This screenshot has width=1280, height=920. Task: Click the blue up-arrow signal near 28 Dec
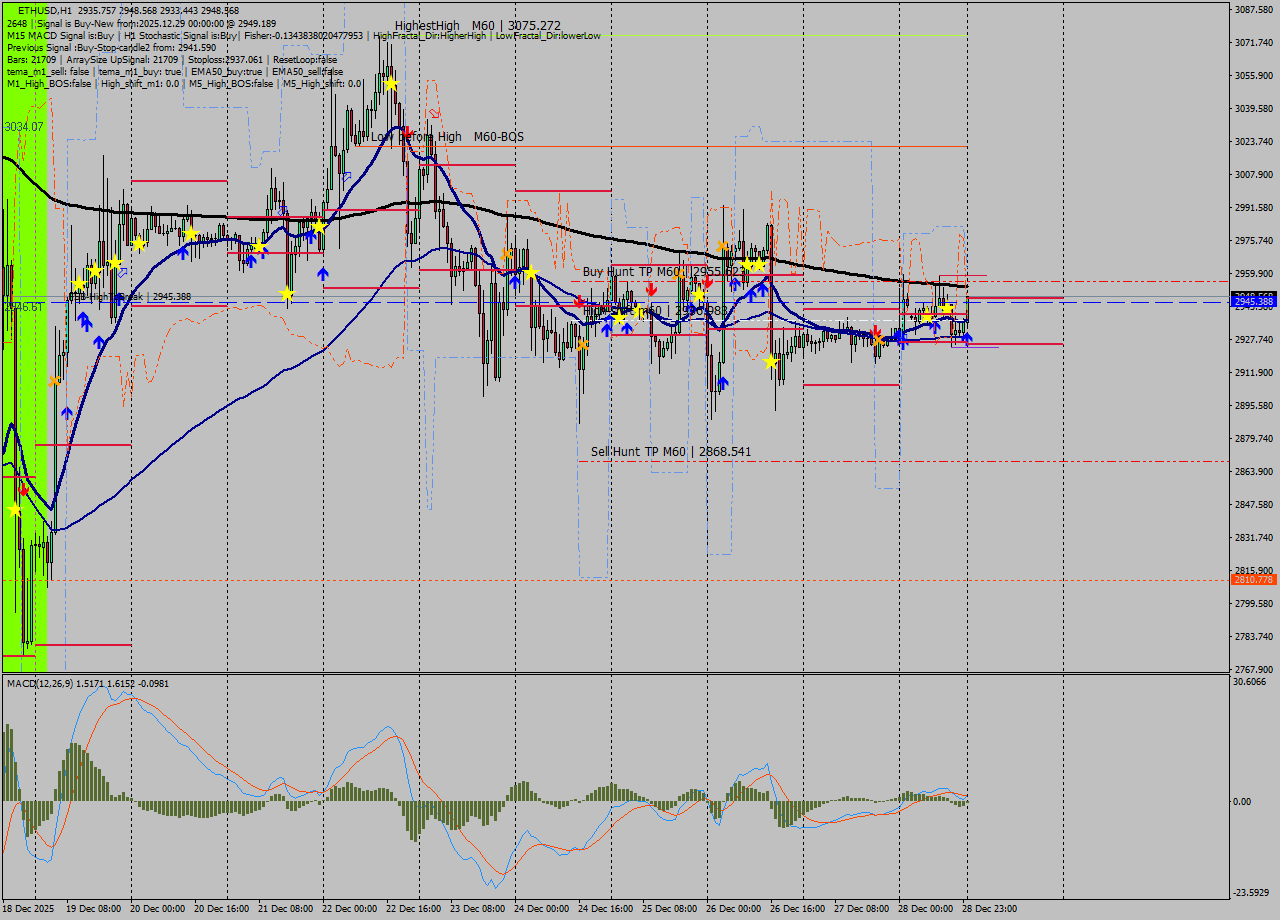[x=967, y=337]
